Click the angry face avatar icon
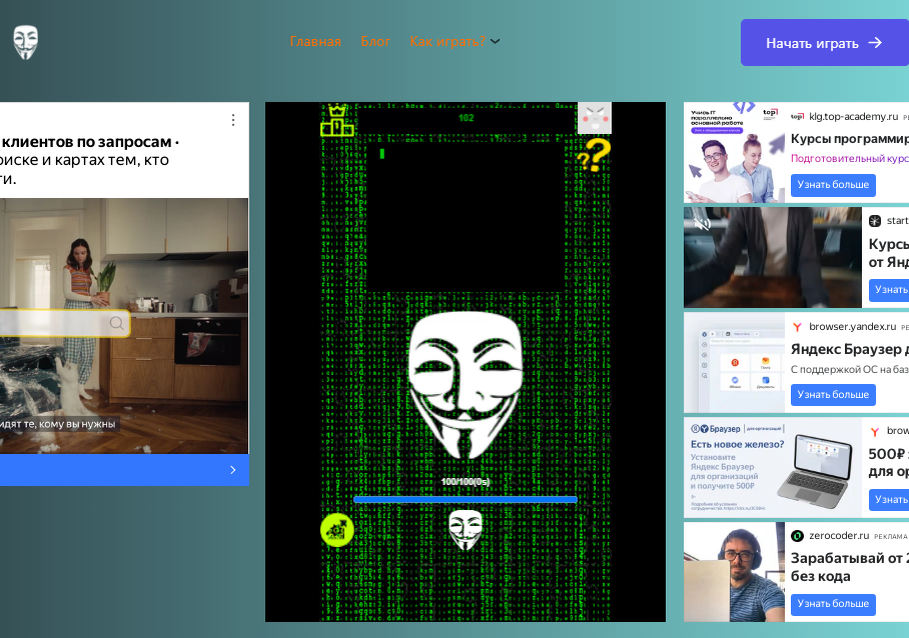Image resolution: width=909 pixels, height=638 pixels. [594, 118]
